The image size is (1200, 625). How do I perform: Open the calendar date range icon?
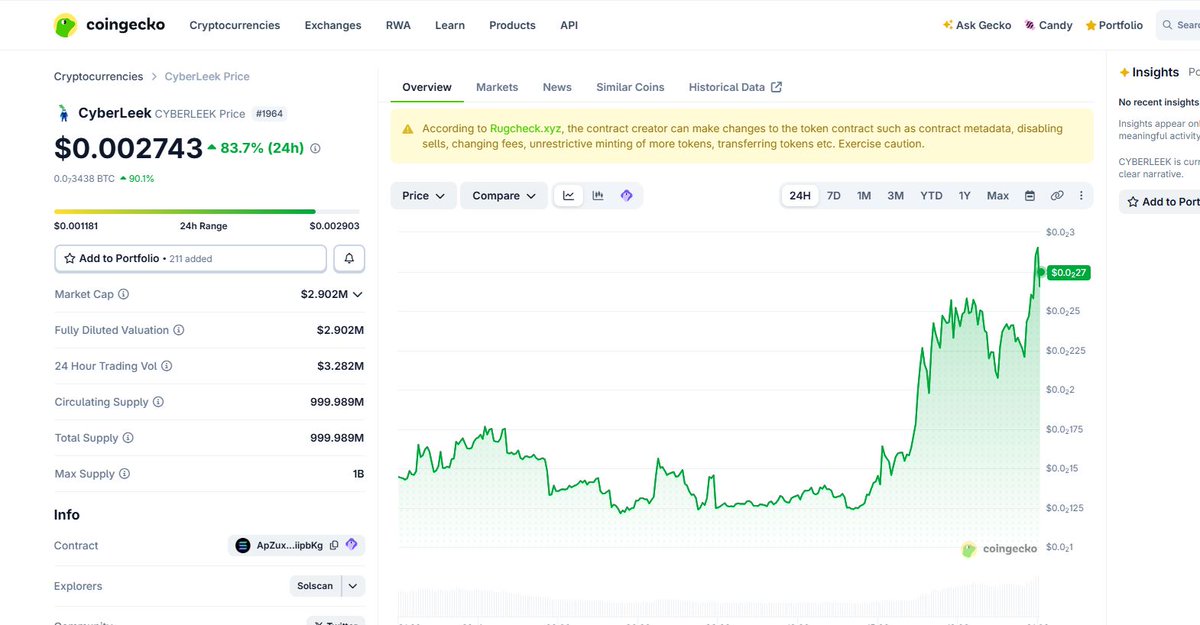point(1030,196)
